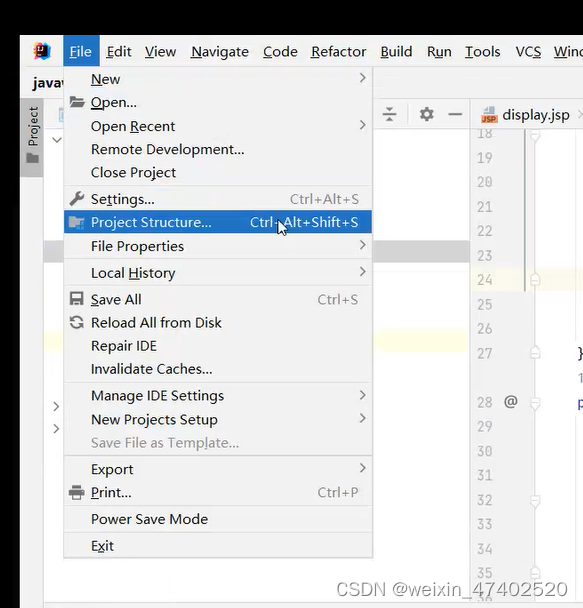Screen dimensions: 583x608
Task: Click the fold marker on line 24
Action: coord(535,280)
